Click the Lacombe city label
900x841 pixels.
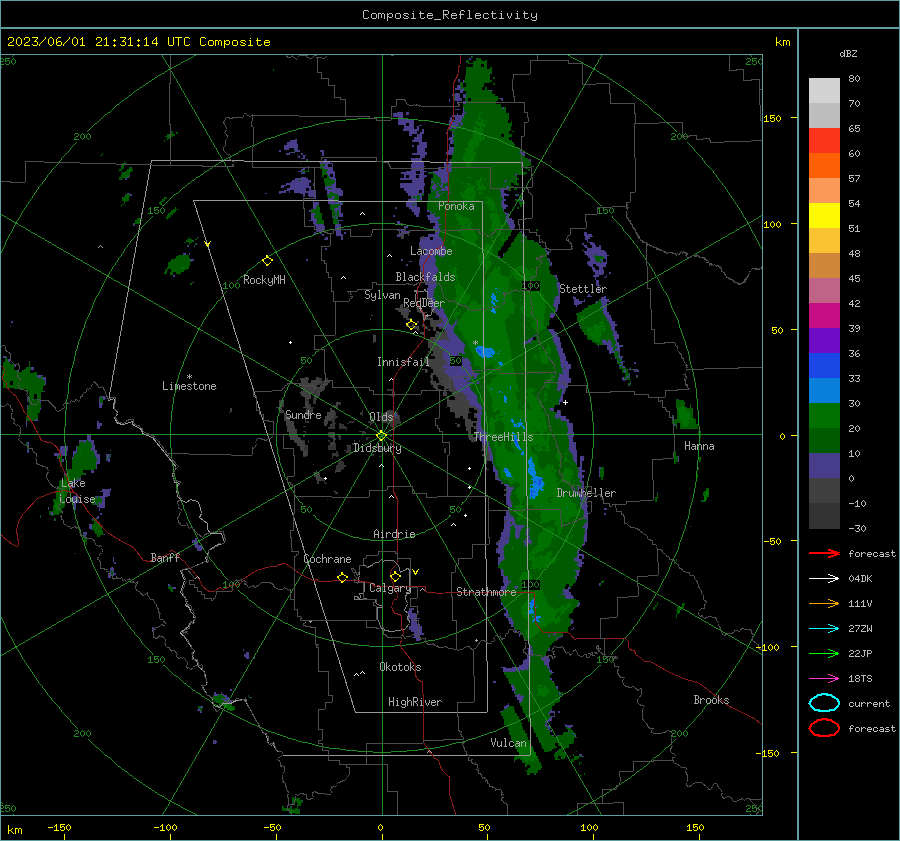(x=431, y=251)
